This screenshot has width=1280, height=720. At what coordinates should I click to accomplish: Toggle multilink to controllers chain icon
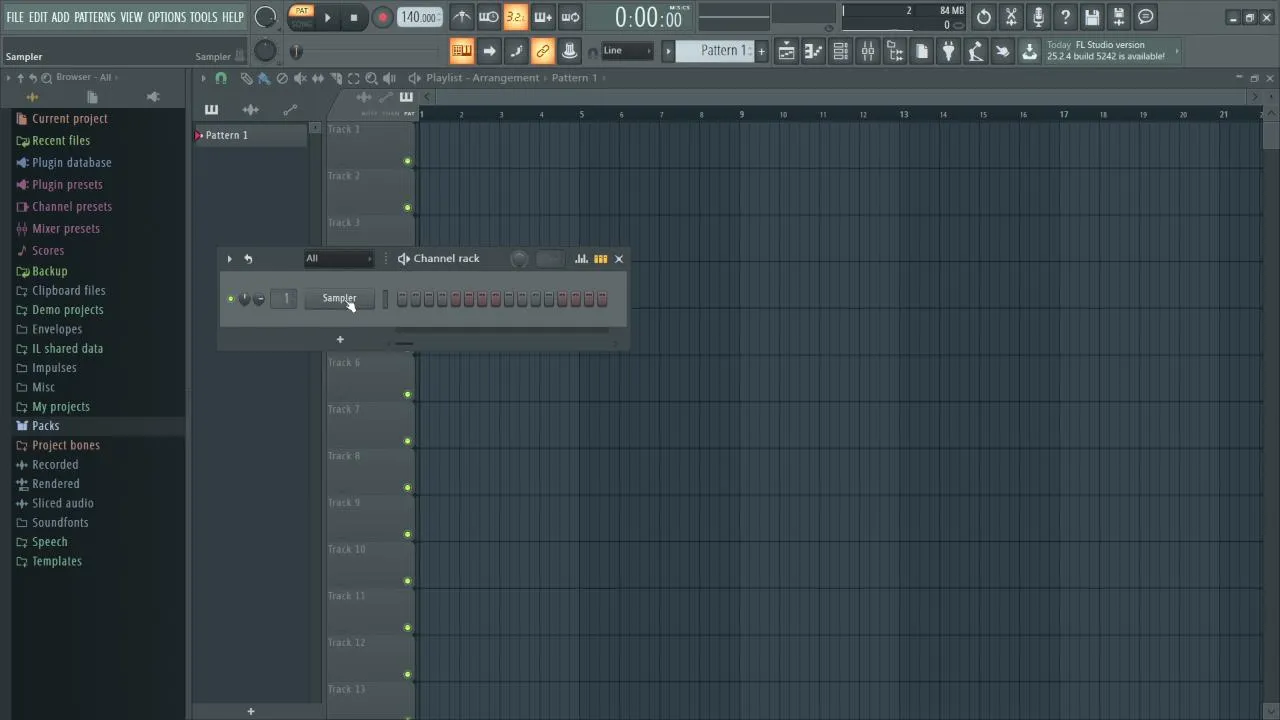click(x=542, y=51)
